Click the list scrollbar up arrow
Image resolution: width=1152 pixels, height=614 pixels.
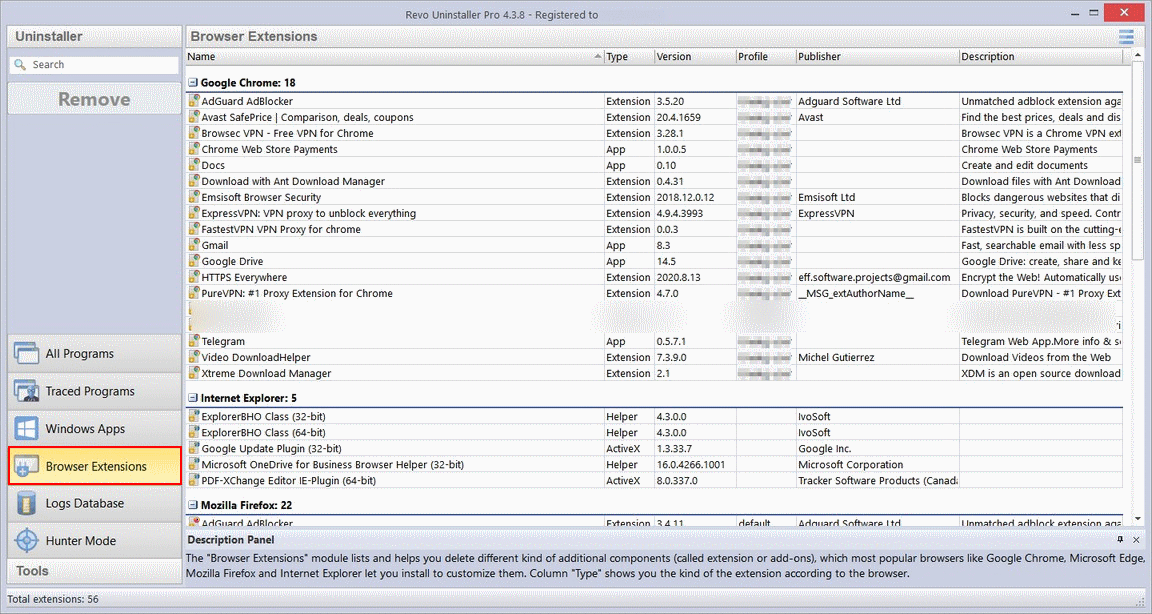(x=1137, y=56)
